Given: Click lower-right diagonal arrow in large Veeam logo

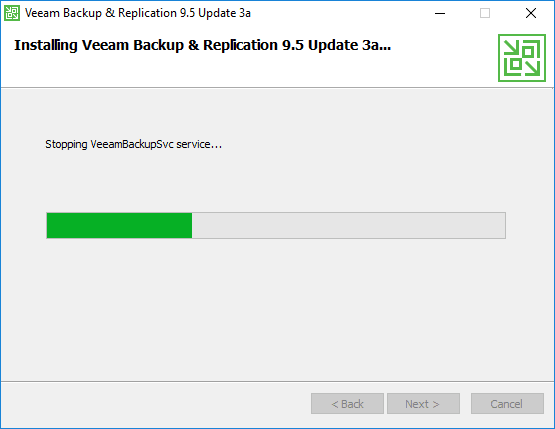Looking at the screenshot, I should point(532,68).
